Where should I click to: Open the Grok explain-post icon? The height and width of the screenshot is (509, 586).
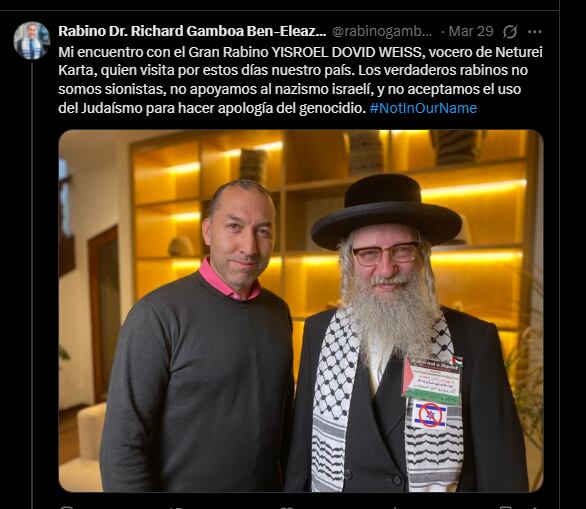pyautogui.click(x=510, y=32)
